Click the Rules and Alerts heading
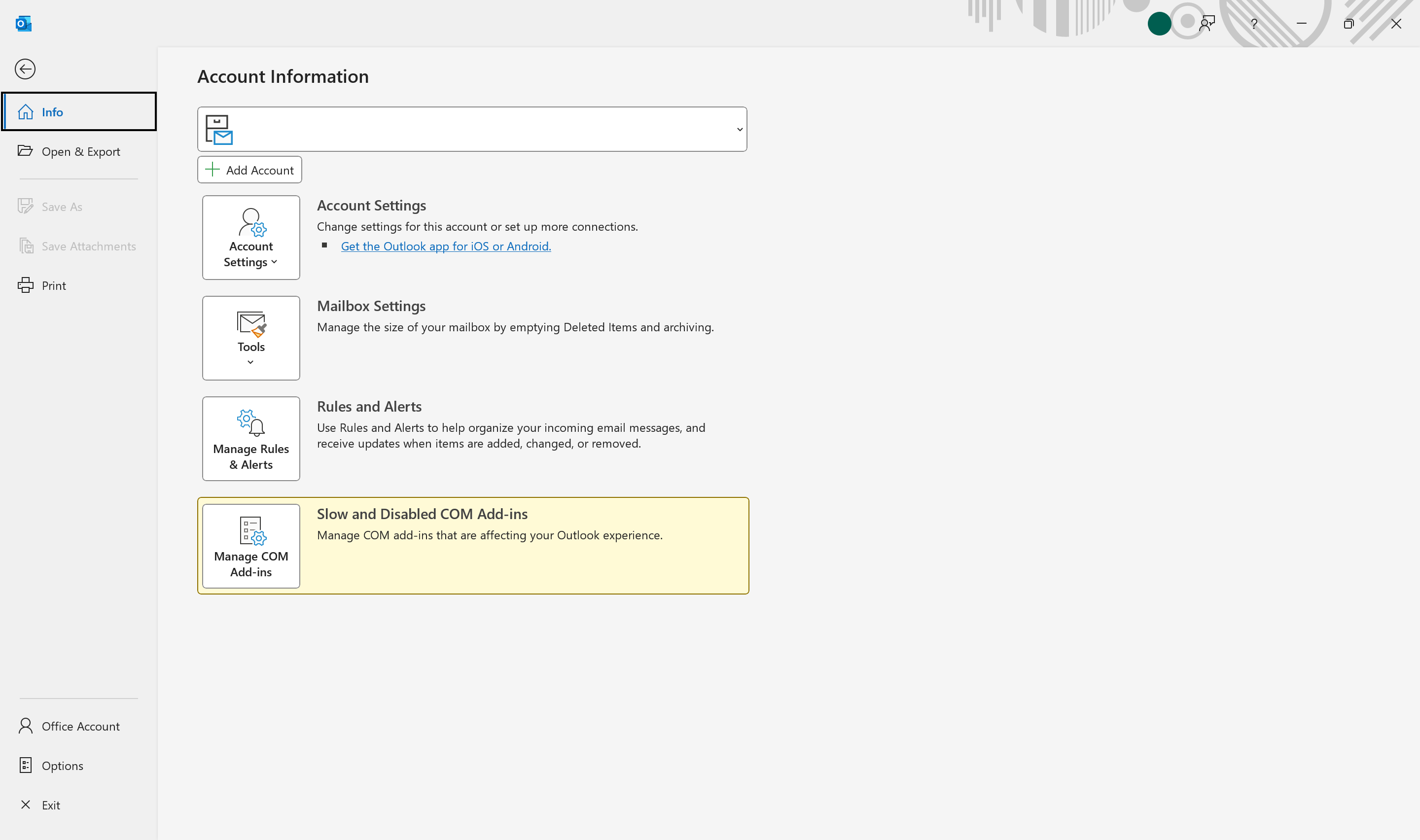The width and height of the screenshot is (1420, 840). coord(369,406)
